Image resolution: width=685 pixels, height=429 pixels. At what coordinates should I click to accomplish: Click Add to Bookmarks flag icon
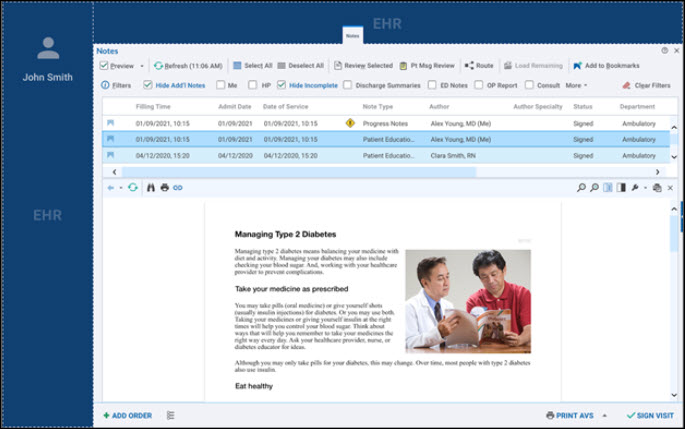pyautogui.click(x=577, y=66)
